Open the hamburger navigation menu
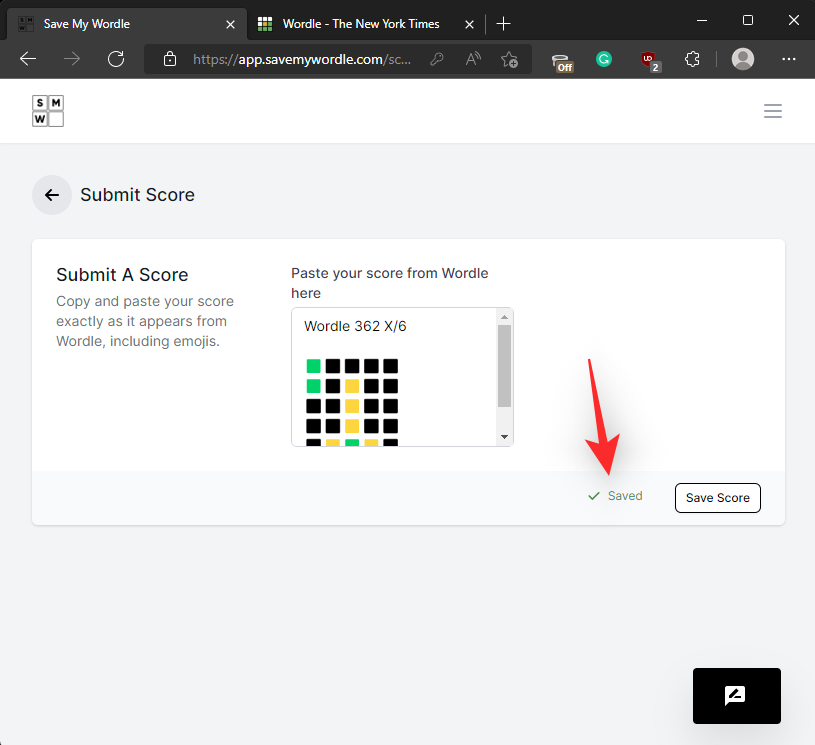 pos(773,111)
